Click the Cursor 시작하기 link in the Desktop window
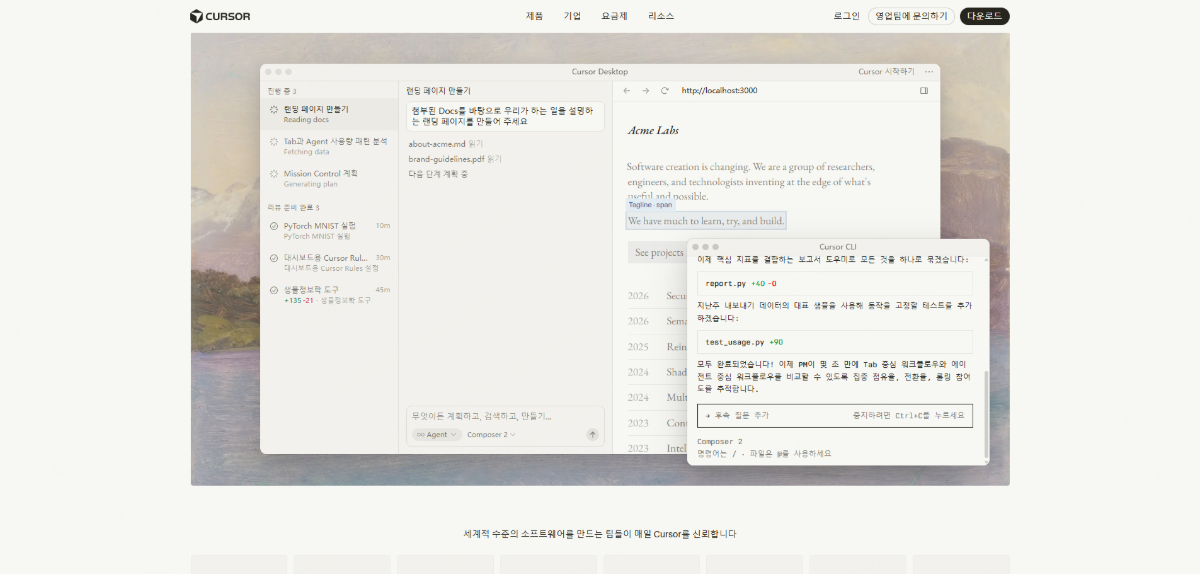 click(886, 72)
